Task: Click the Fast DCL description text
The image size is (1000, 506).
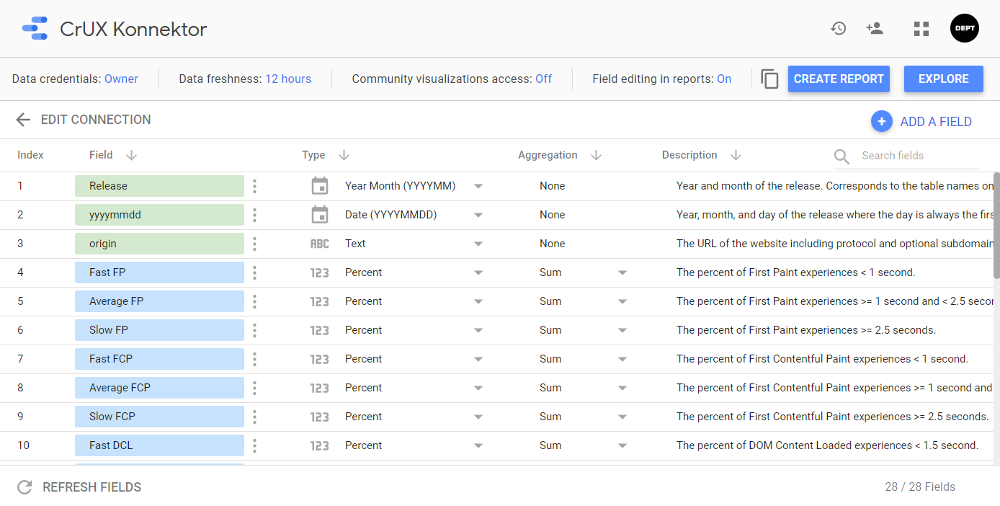Action: pyautogui.click(x=827, y=445)
